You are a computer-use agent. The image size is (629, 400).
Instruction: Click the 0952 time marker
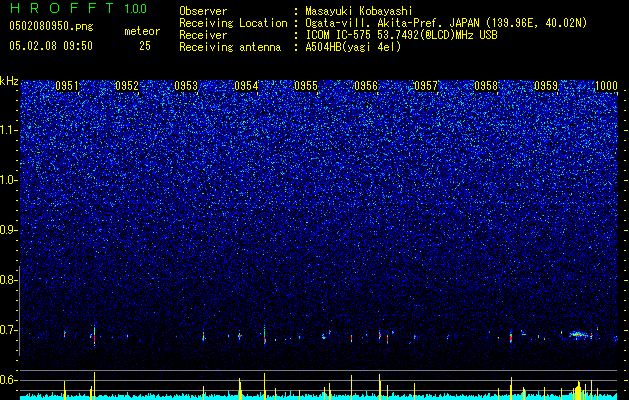pos(127,86)
